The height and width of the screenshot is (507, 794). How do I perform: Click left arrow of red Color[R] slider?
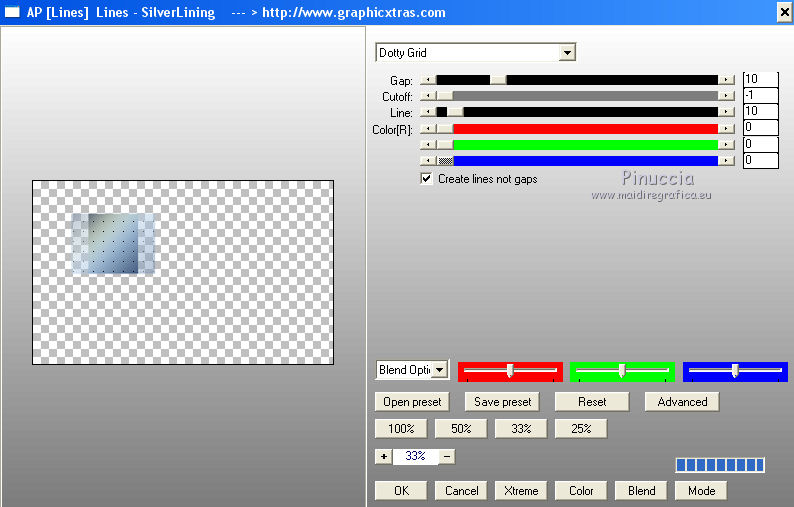coord(428,129)
